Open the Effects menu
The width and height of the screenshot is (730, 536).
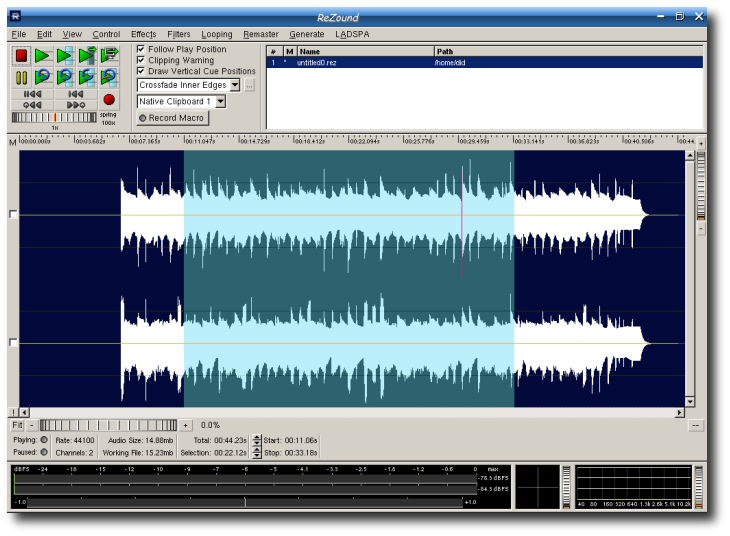(143, 34)
